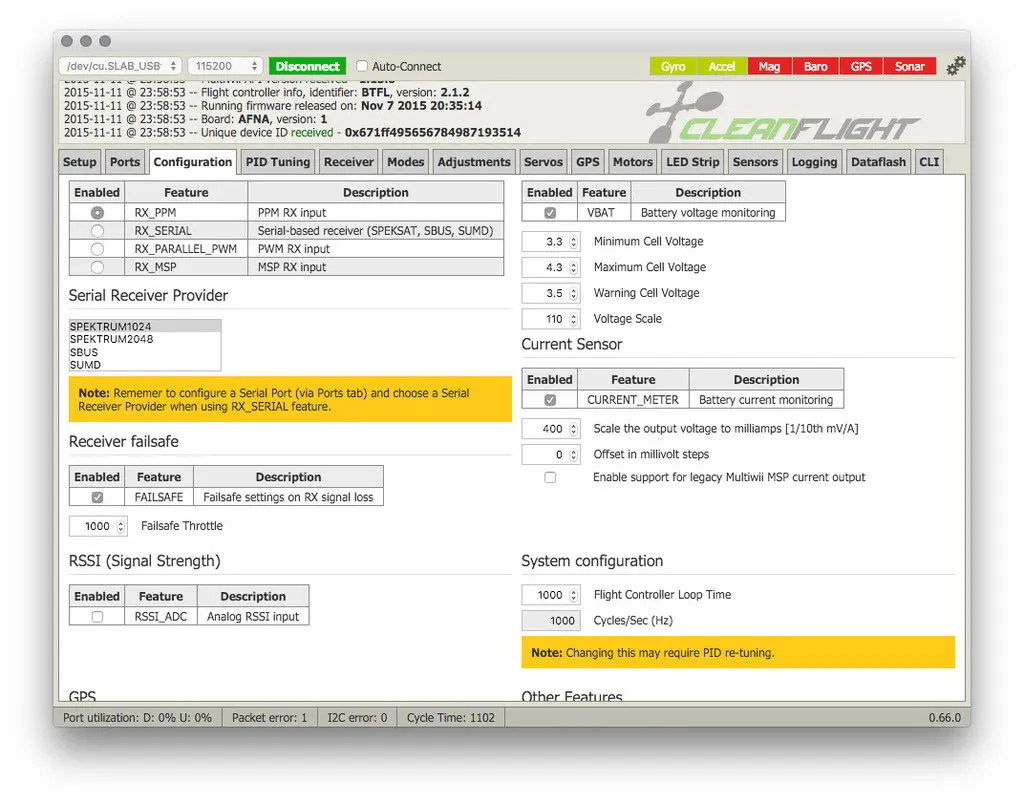The image size is (1024, 803).
Task: Adjust the Minimum Cell Voltage stepper
Action: (x=573, y=242)
